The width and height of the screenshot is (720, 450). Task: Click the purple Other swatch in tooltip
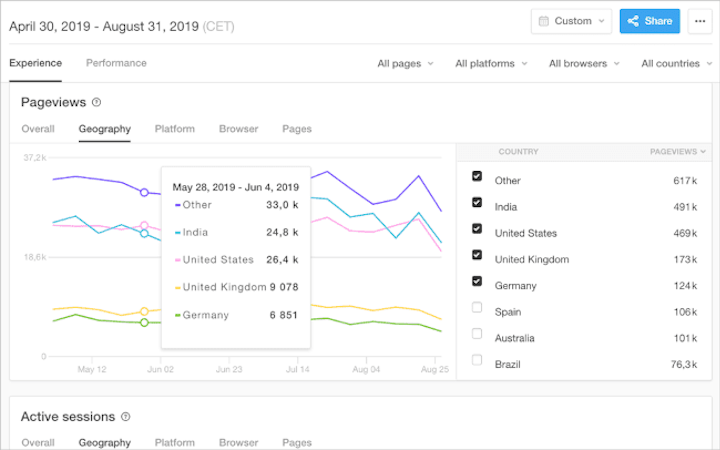[x=178, y=205]
